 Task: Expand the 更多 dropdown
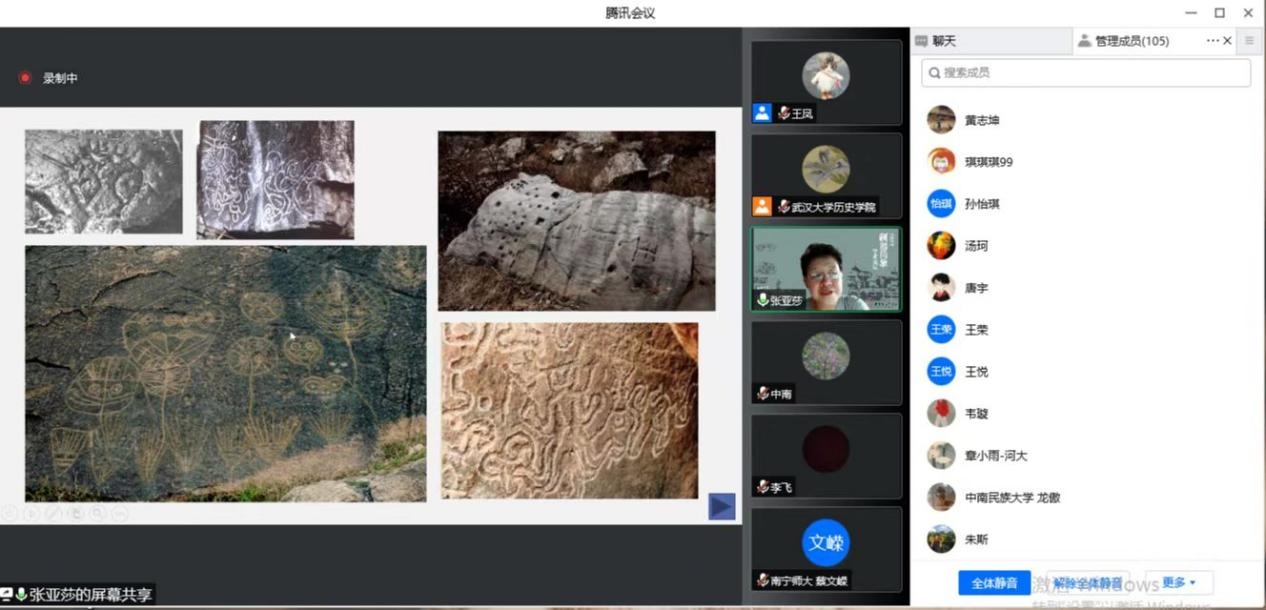coord(1178,583)
